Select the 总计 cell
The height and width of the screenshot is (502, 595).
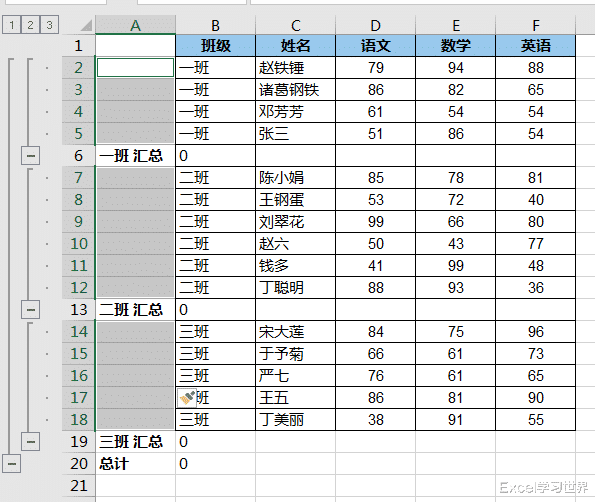(x=135, y=464)
